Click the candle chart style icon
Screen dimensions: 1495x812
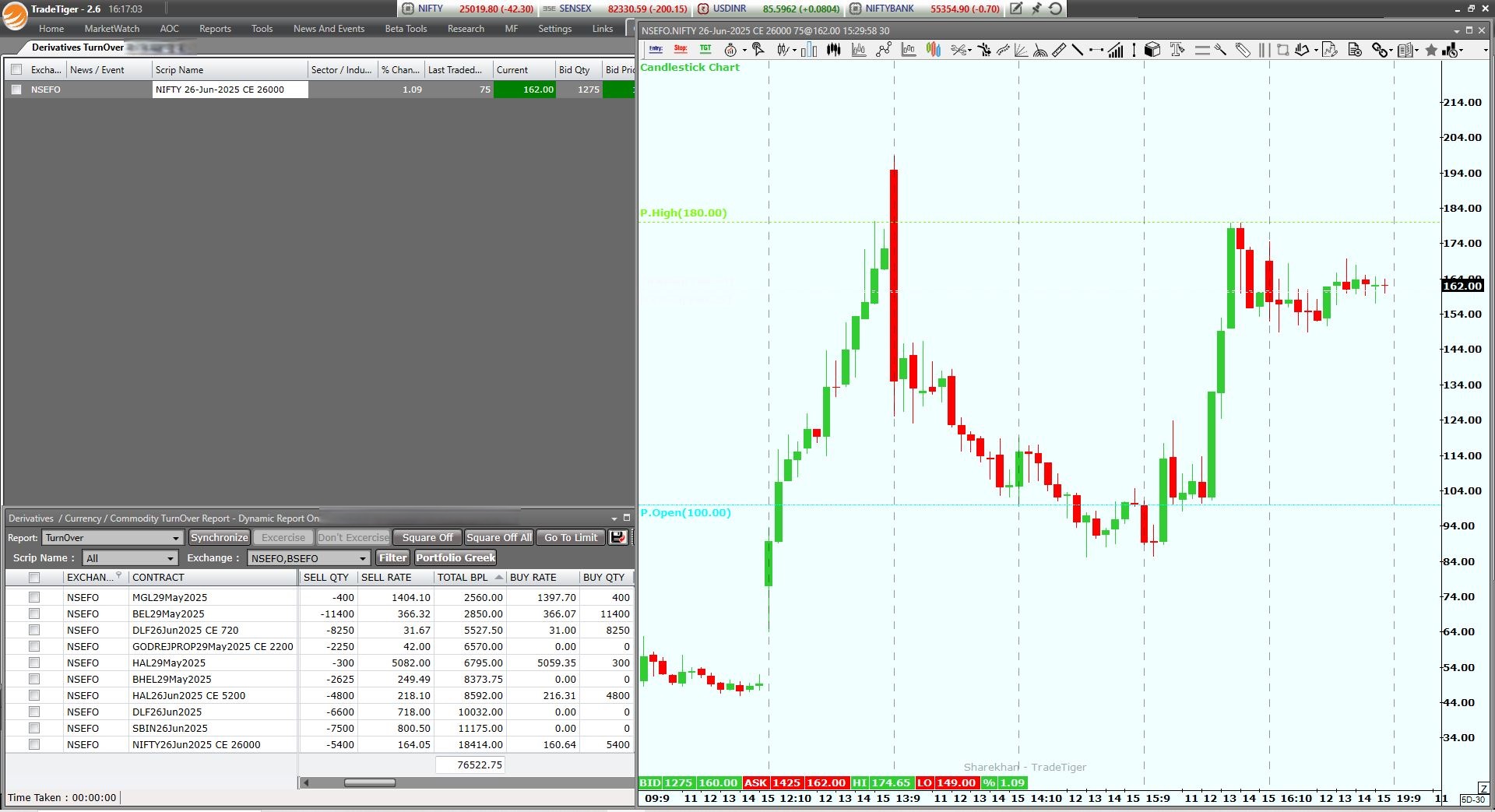(783, 50)
